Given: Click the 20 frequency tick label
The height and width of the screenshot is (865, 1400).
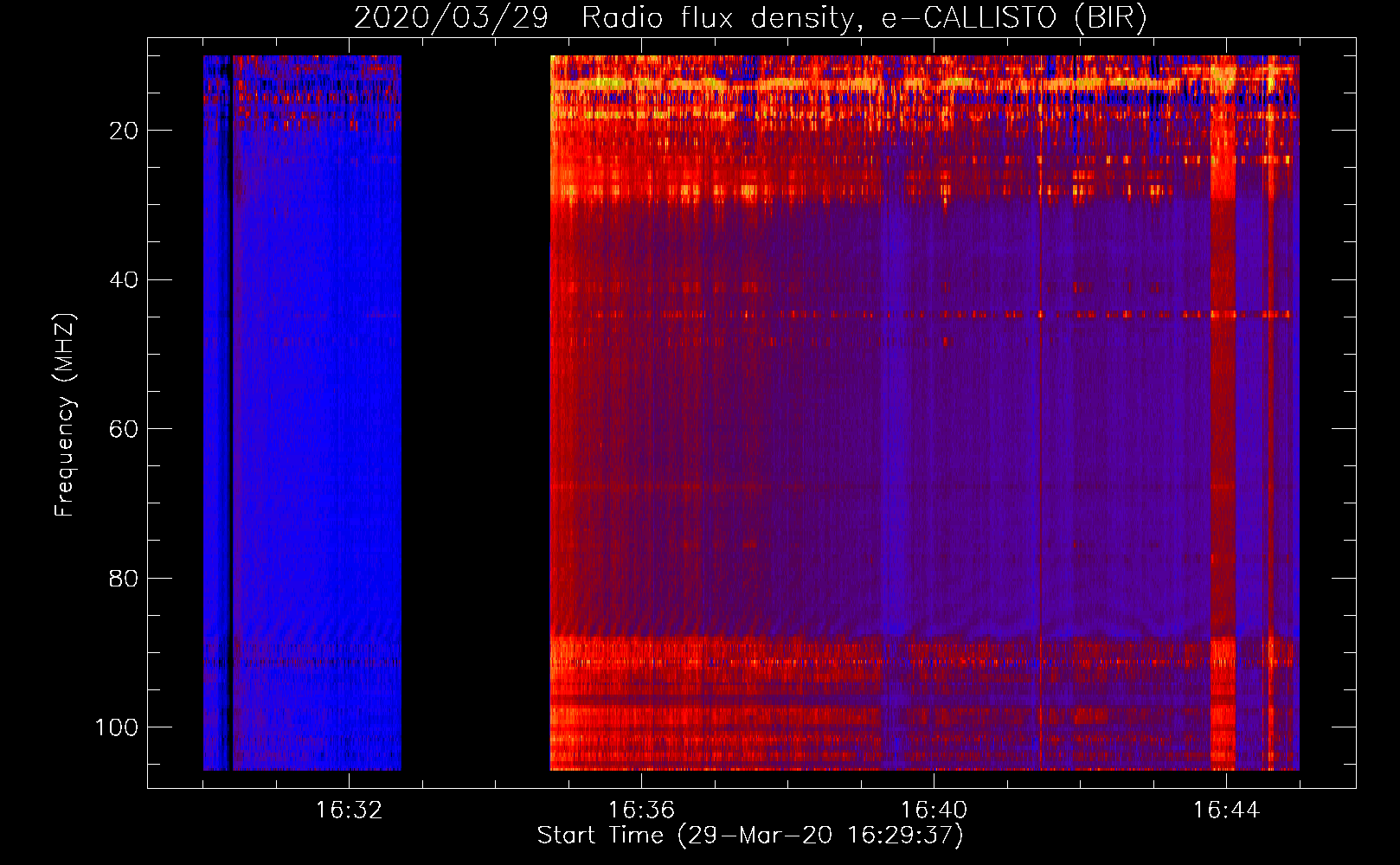Looking at the screenshot, I should (x=124, y=131).
